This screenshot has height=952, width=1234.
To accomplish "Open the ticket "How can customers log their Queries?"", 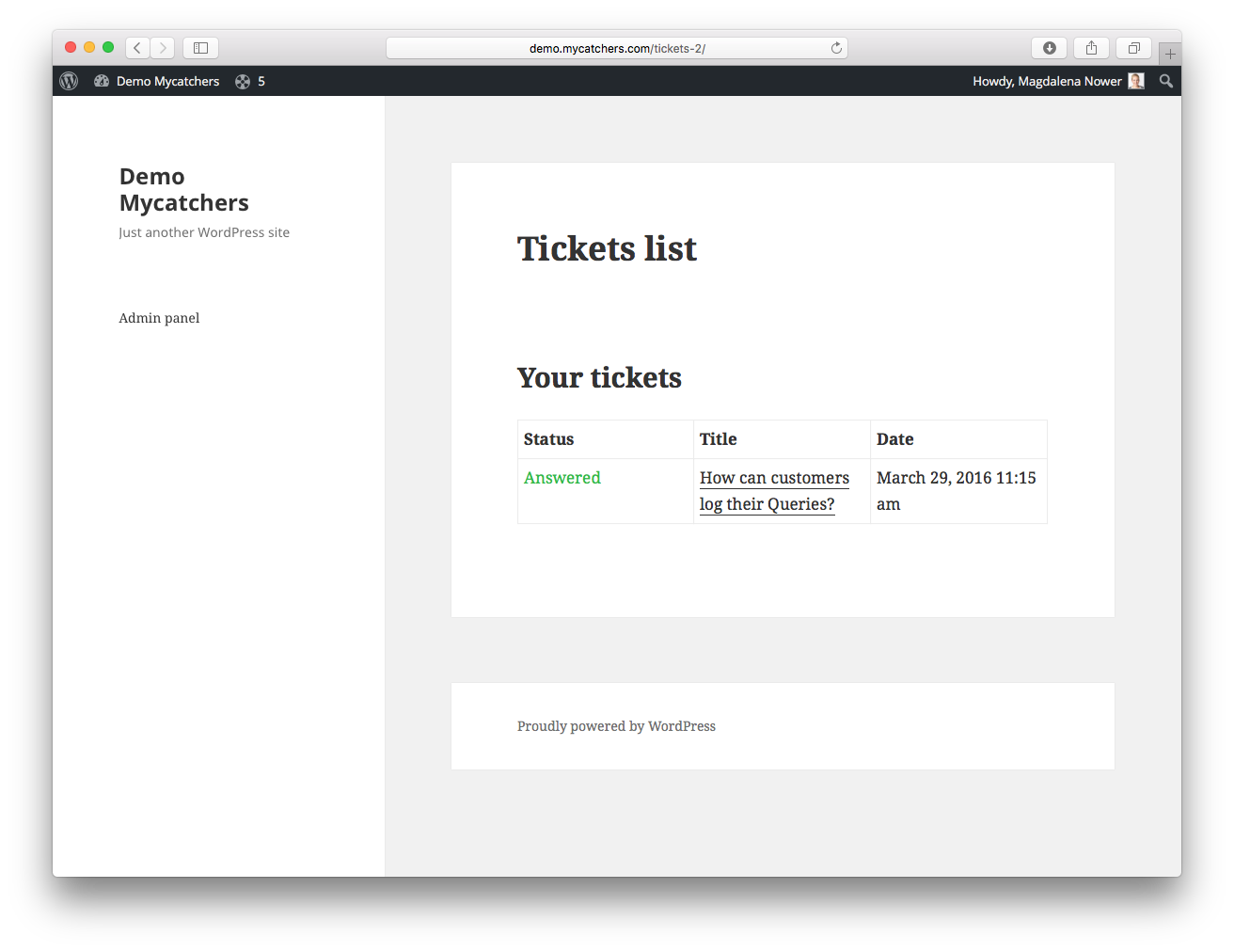I will pos(773,479).
